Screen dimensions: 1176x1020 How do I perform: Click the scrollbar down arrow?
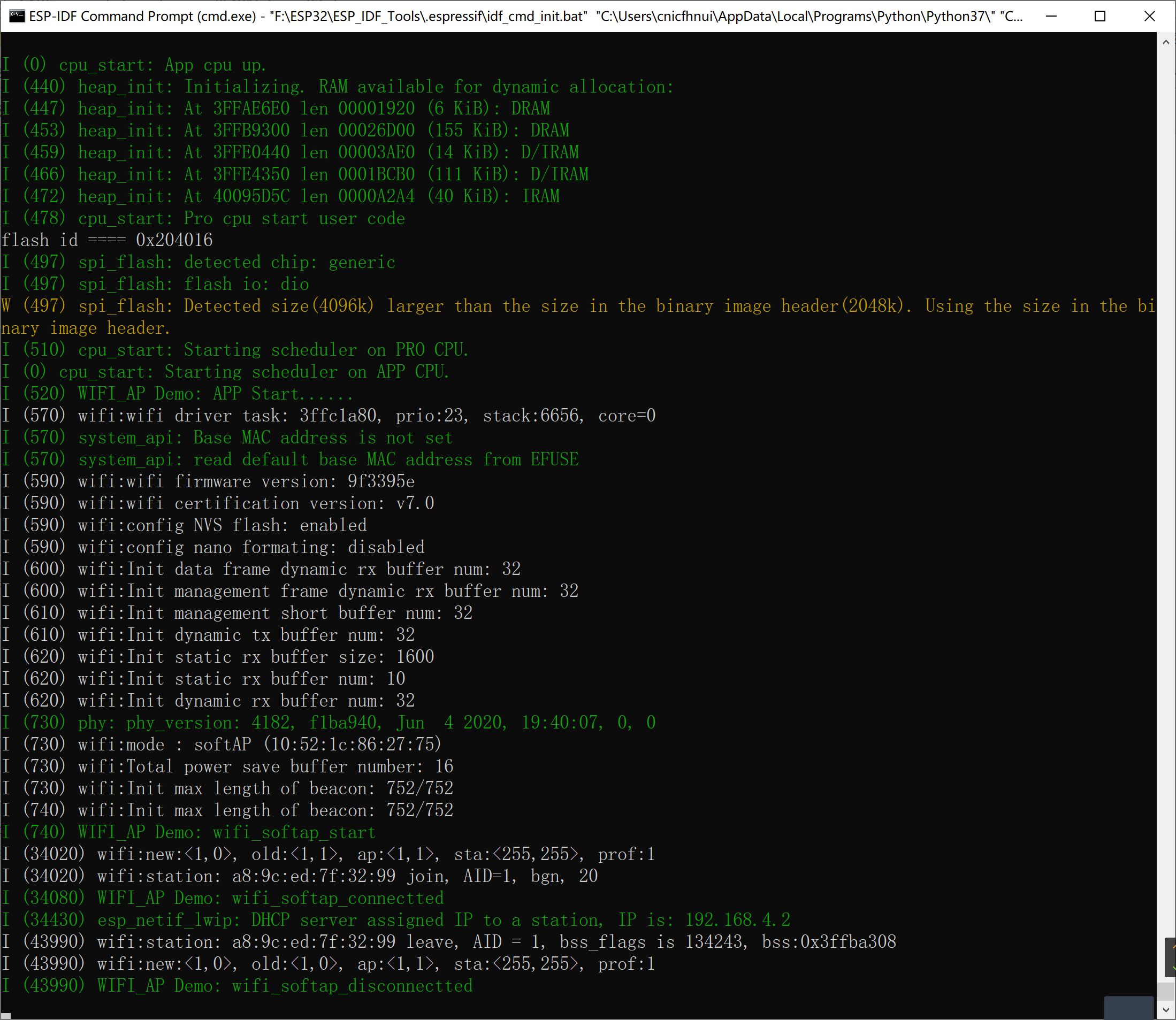pyautogui.click(x=1166, y=1010)
